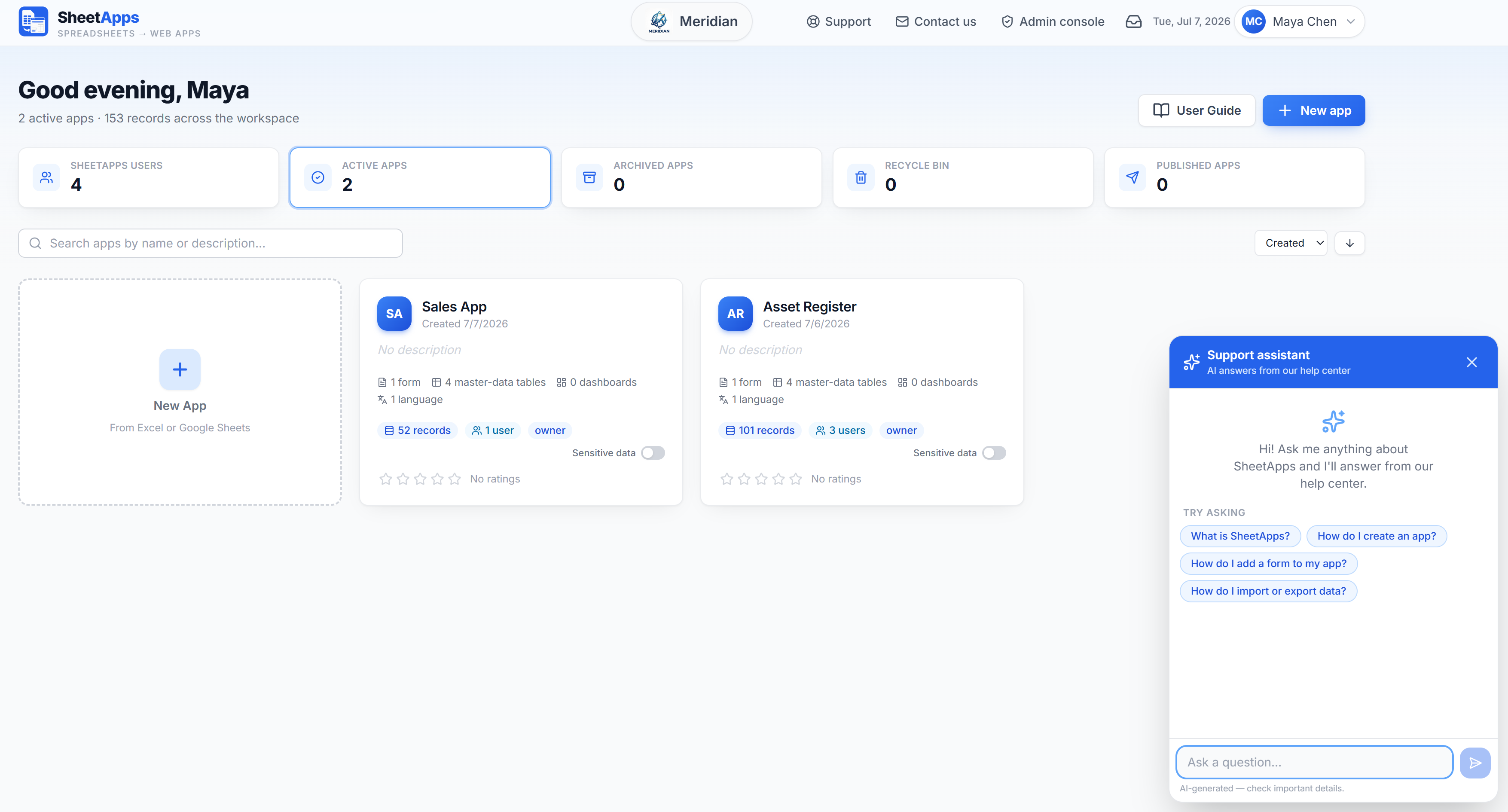Click 1 language on Sales App
The width and height of the screenshot is (1508, 812).
click(x=410, y=399)
